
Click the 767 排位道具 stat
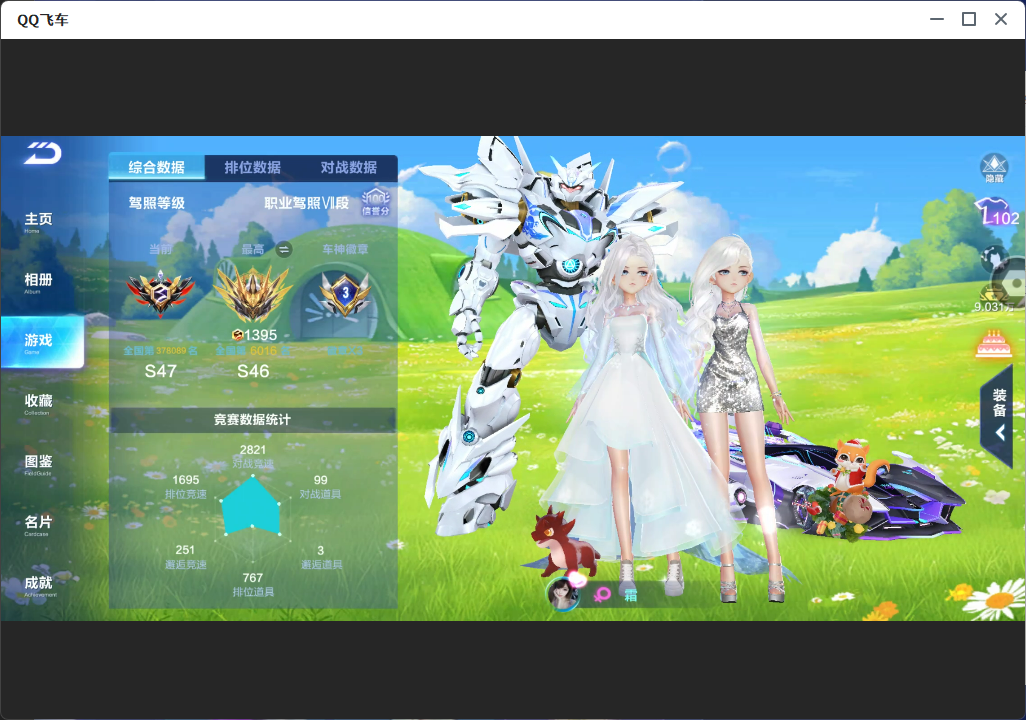(x=253, y=585)
